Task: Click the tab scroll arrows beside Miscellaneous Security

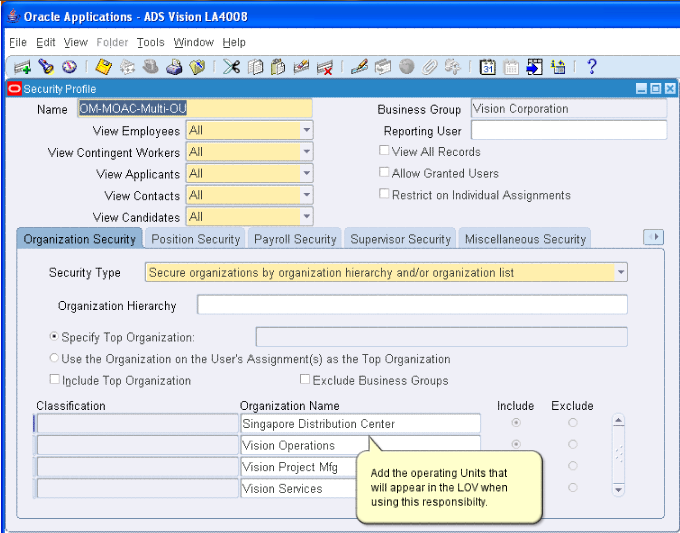Action: [653, 237]
